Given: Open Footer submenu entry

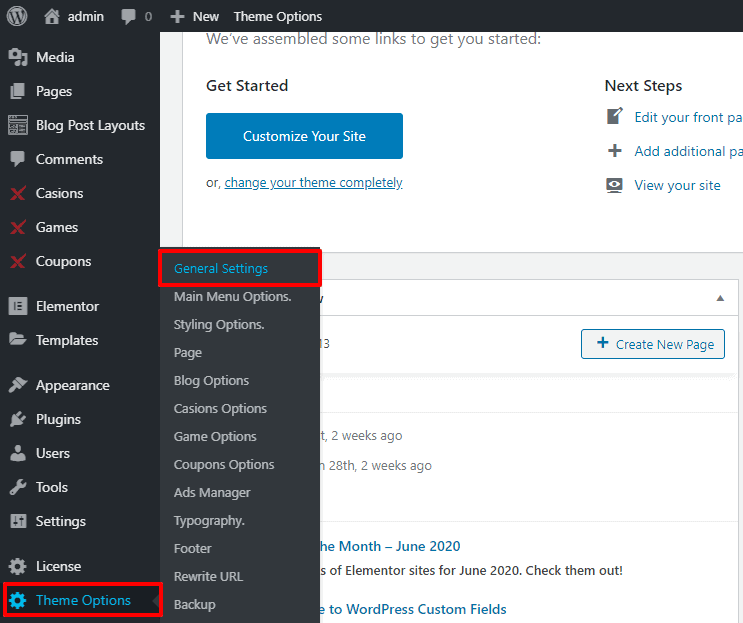Looking at the screenshot, I should pyautogui.click(x=192, y=548).
